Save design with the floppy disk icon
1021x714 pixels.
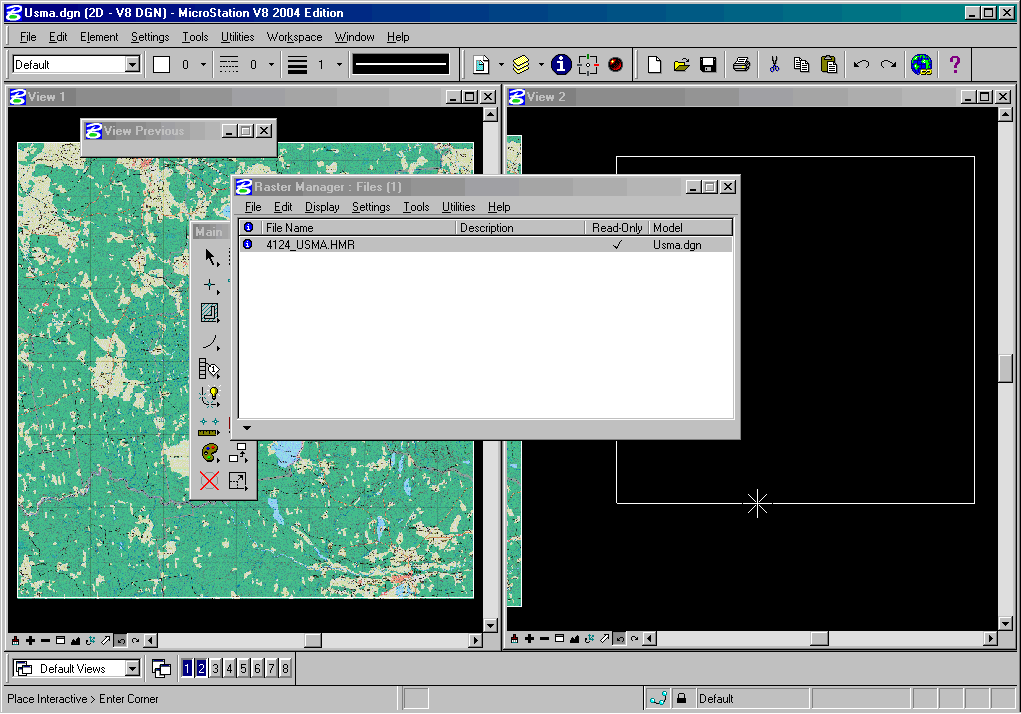(x=708, y=64)
